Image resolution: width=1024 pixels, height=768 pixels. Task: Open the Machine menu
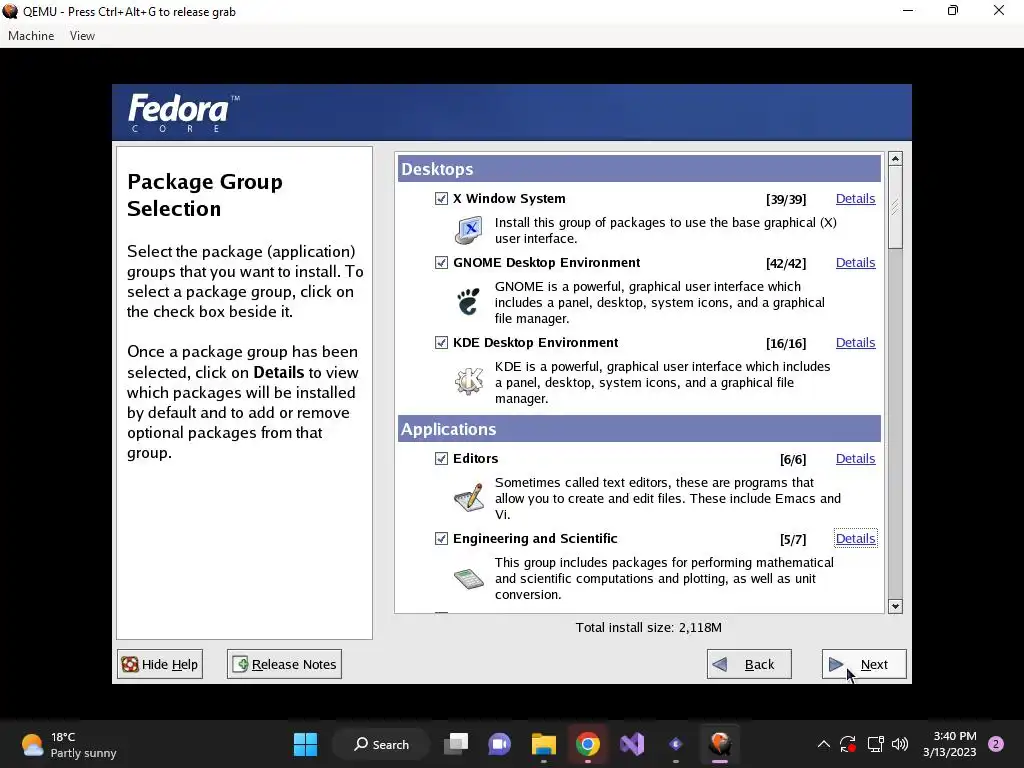coord(31,36)
